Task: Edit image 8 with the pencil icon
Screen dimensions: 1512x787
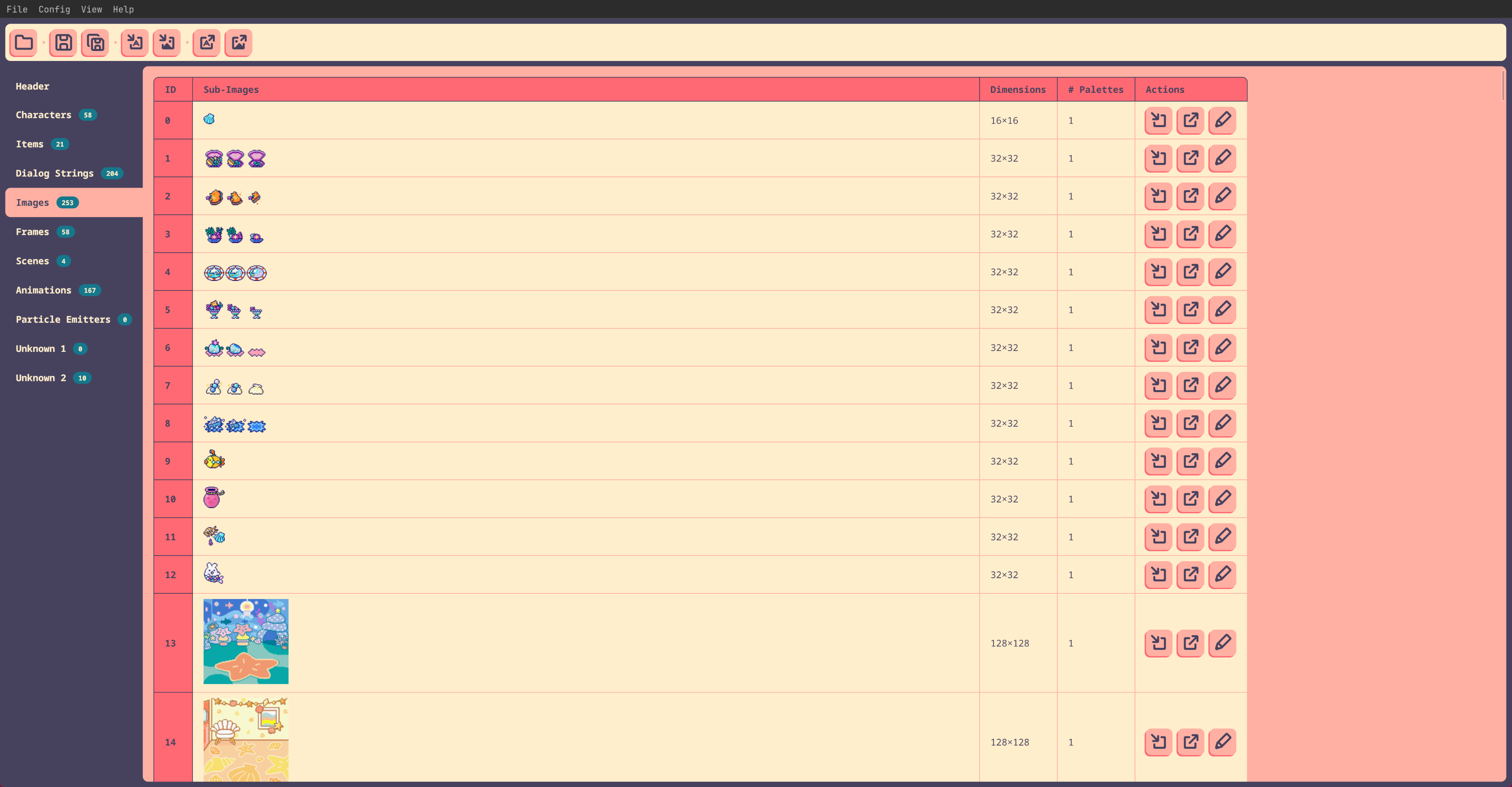Action: tap(1222, 423)
